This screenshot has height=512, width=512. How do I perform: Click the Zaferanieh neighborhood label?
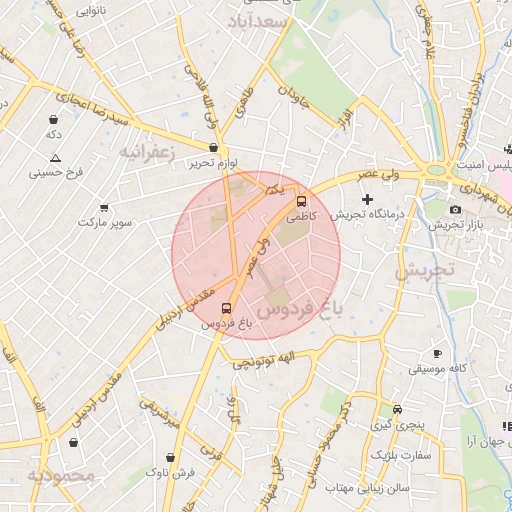tap(147, 153)
